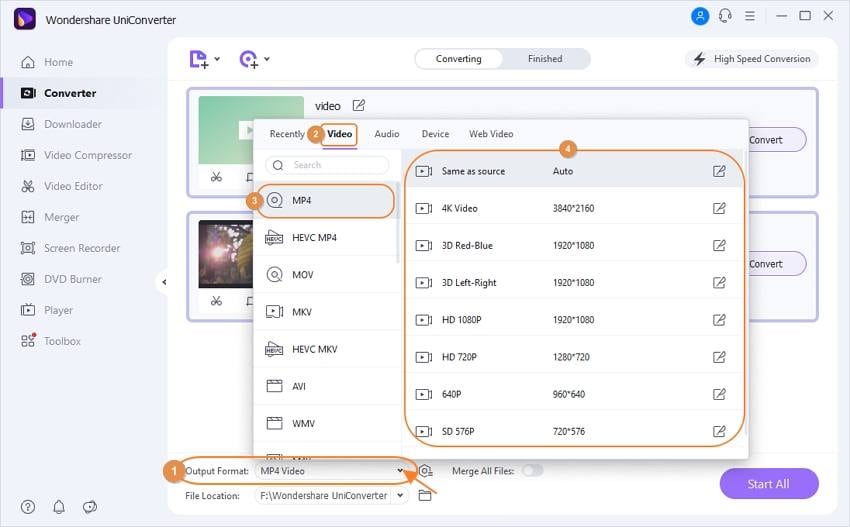This screenshot has width=850, height=527.
Task: Edit the 640P preset
Action: coord(719,394)
